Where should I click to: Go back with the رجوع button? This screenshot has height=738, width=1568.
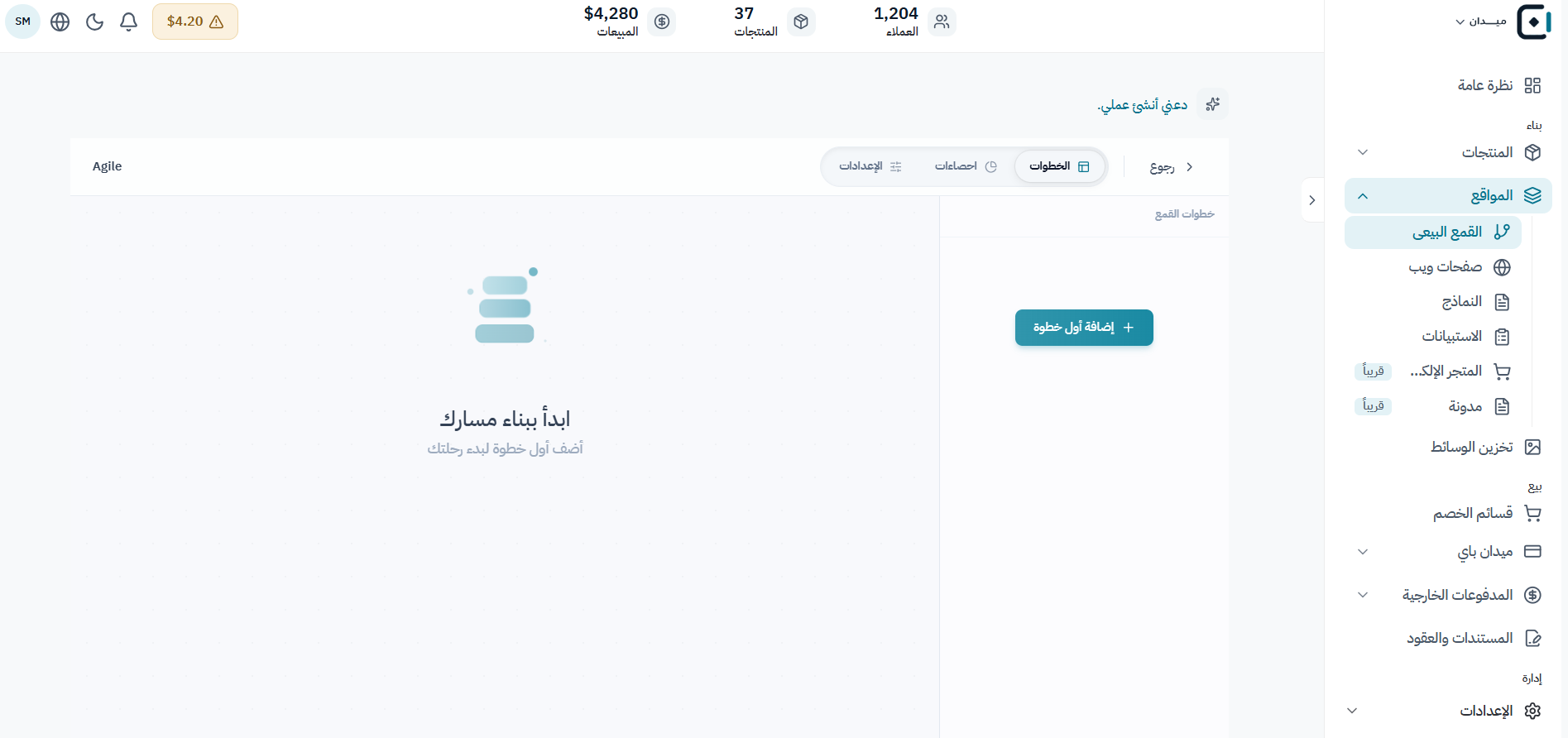click(1172, 167)
